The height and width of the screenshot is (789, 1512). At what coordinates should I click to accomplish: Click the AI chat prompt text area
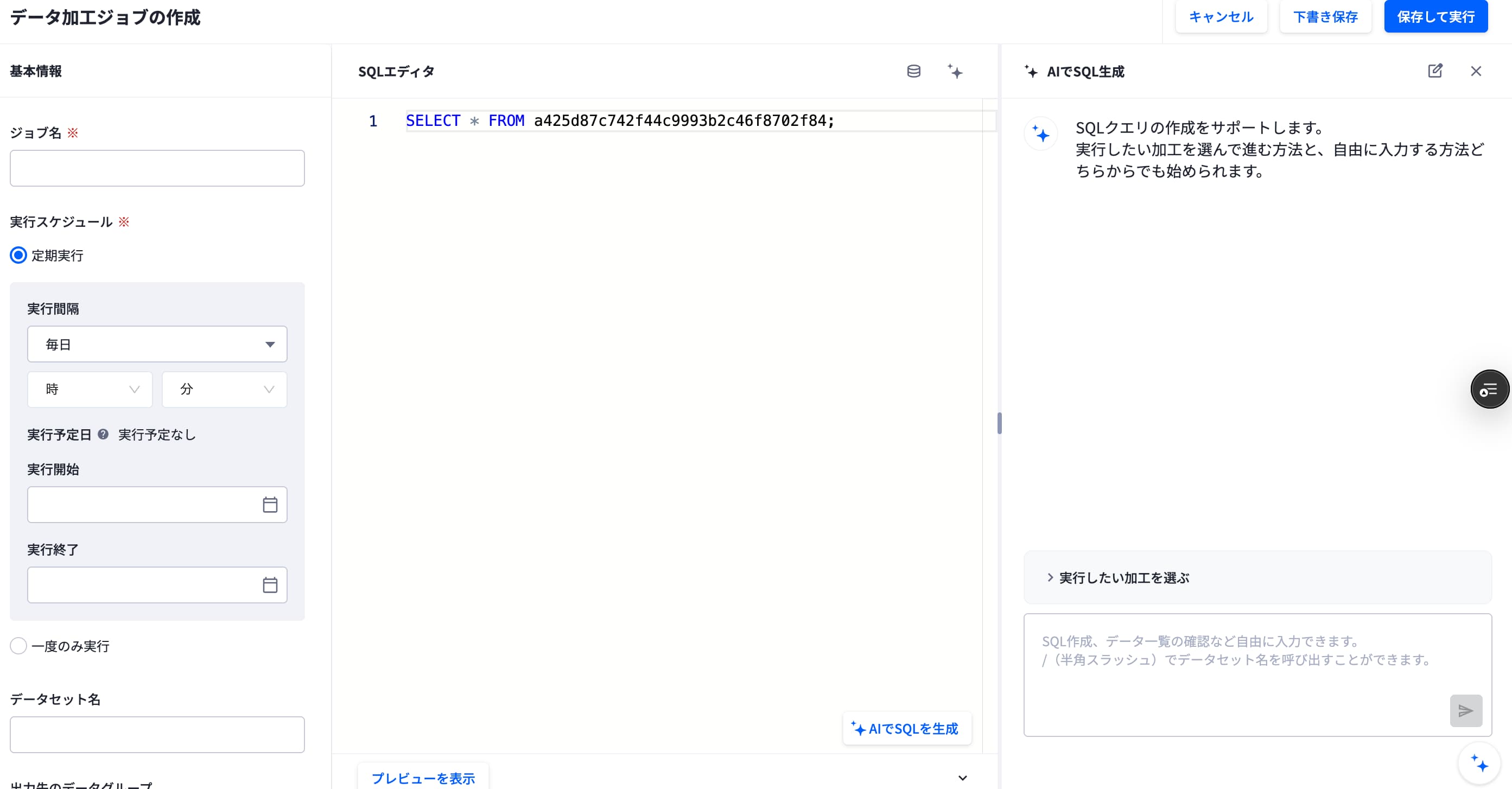point(1257,675)
